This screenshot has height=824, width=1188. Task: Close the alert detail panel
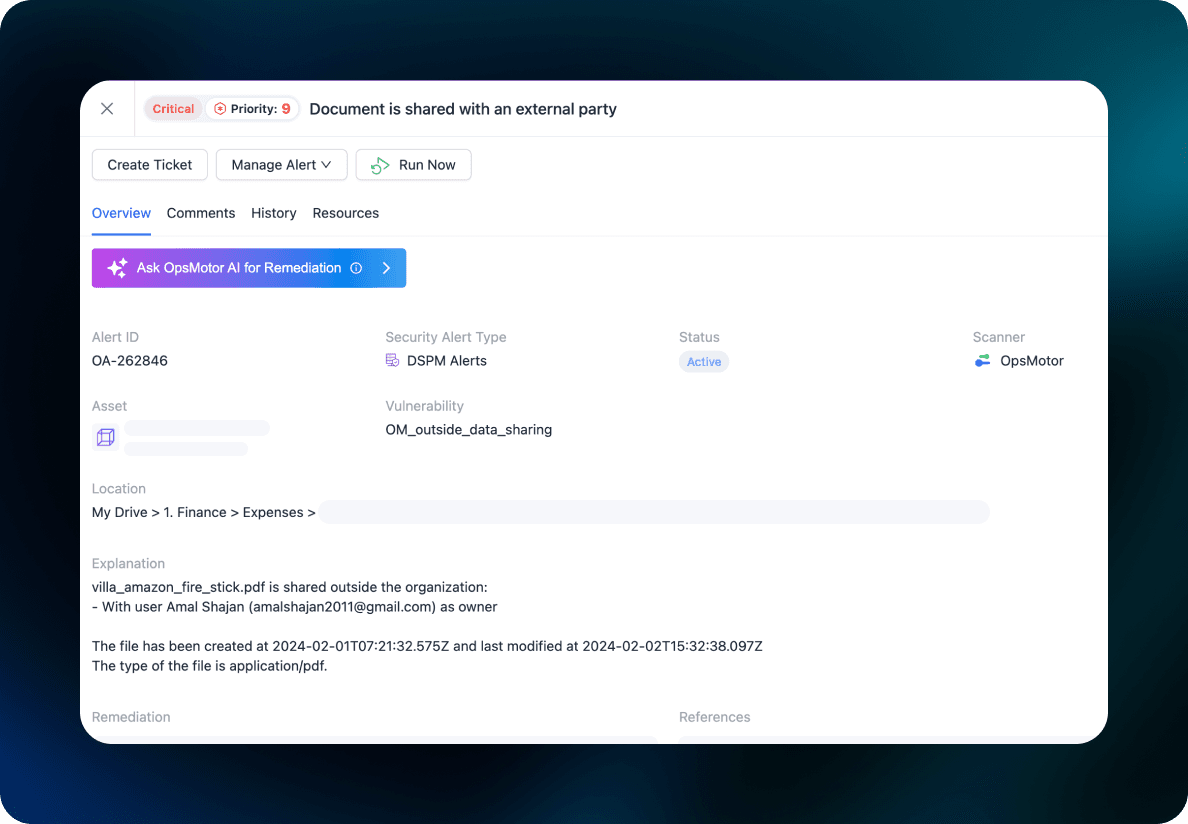pyautogui.click(x=107, y=108)
